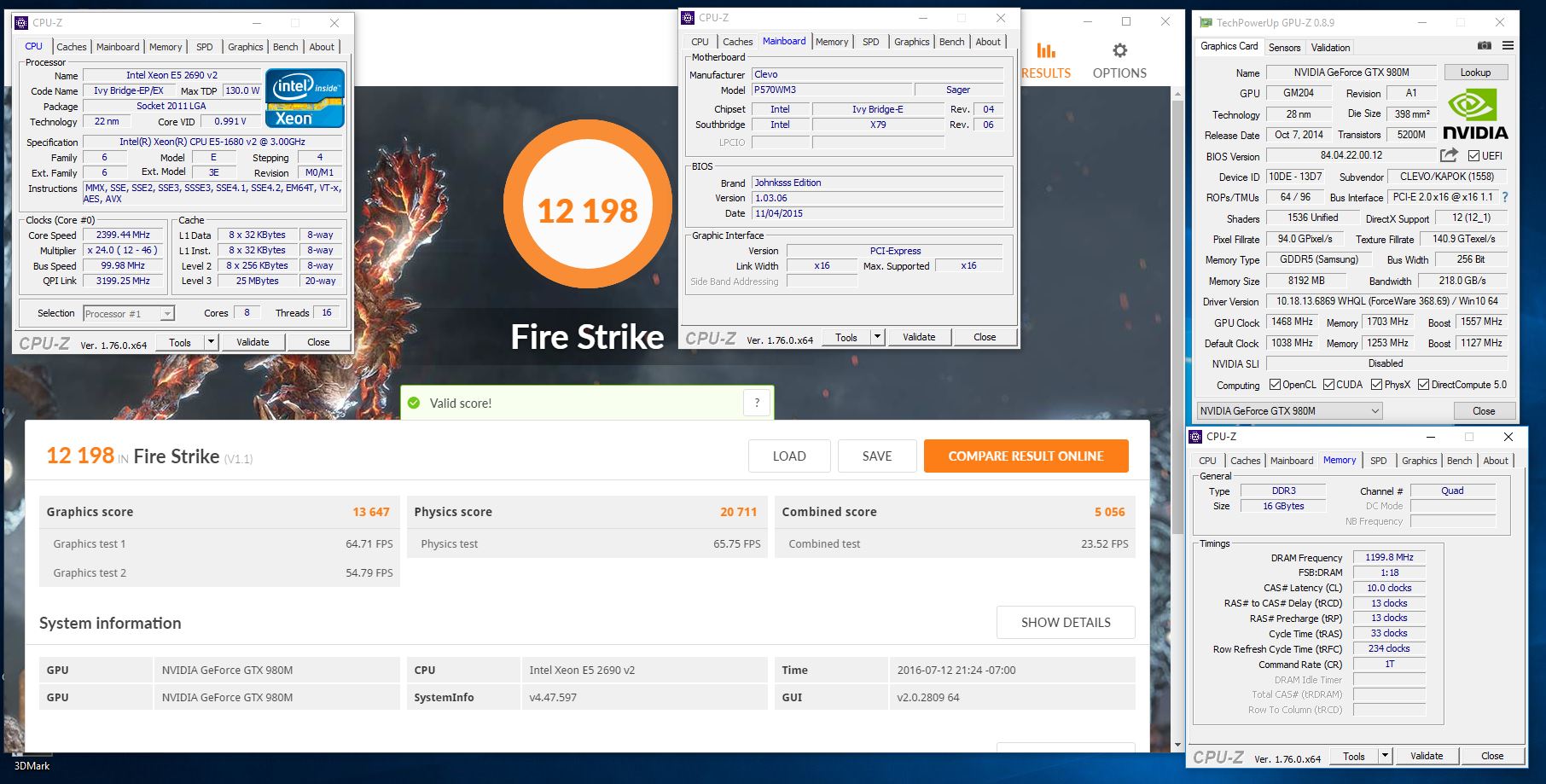Click the GPU-Z screenshot camera icon
Image resolution: width=1546 pixels, height=784 pixels.
point(1485,46)
